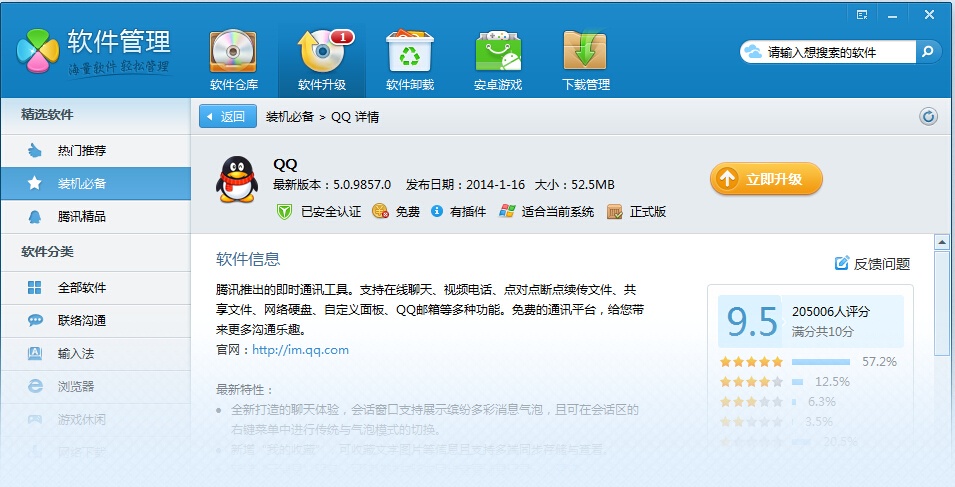Click the thumb icon beside 热门推荐
The width and height of the screenshot is (955, 487).
(35, 150)
